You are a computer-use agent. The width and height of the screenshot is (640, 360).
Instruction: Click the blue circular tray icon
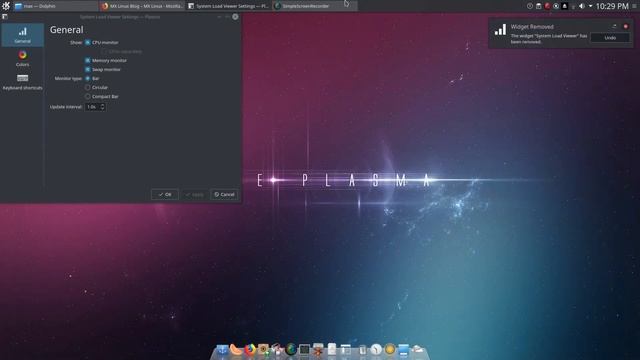click(556, 6)
